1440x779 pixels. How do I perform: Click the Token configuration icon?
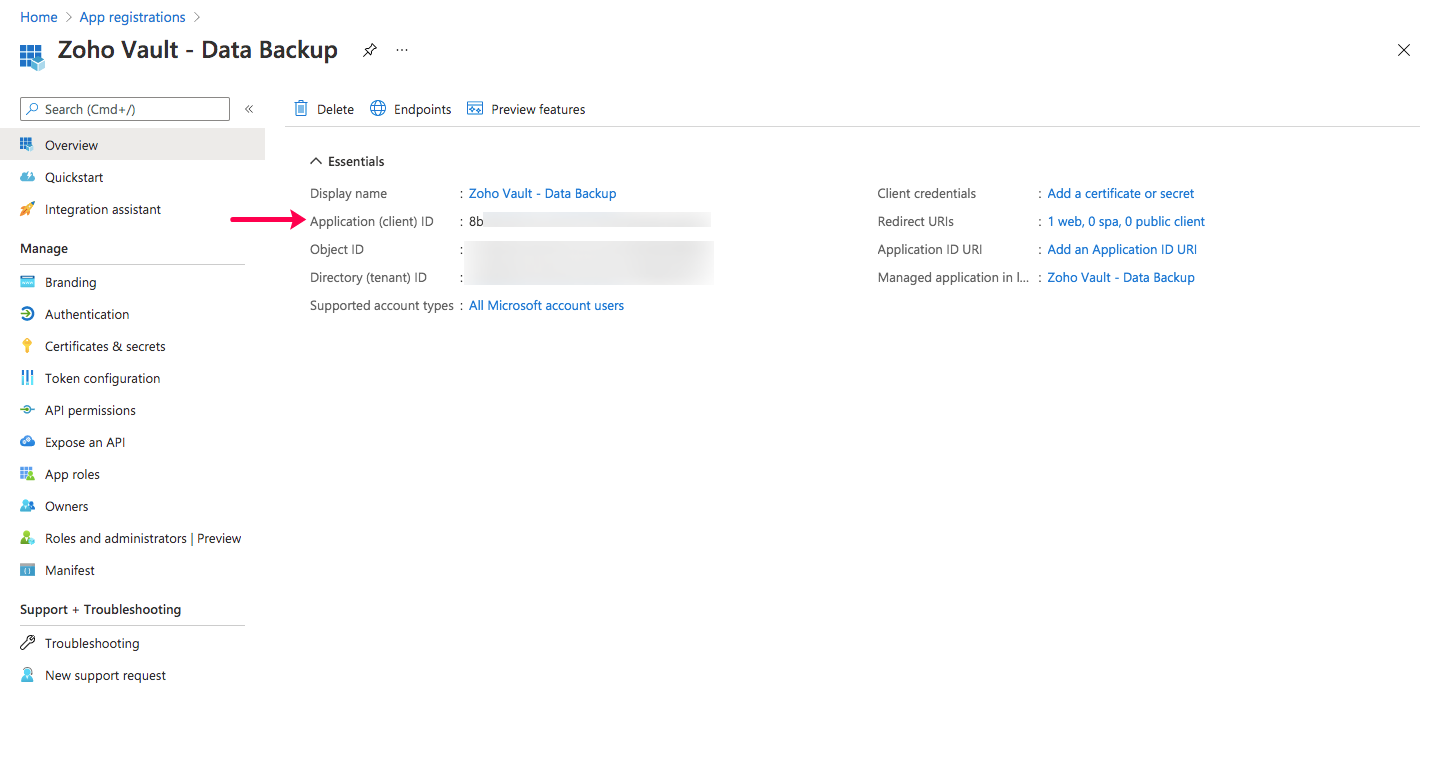[27, 378]
